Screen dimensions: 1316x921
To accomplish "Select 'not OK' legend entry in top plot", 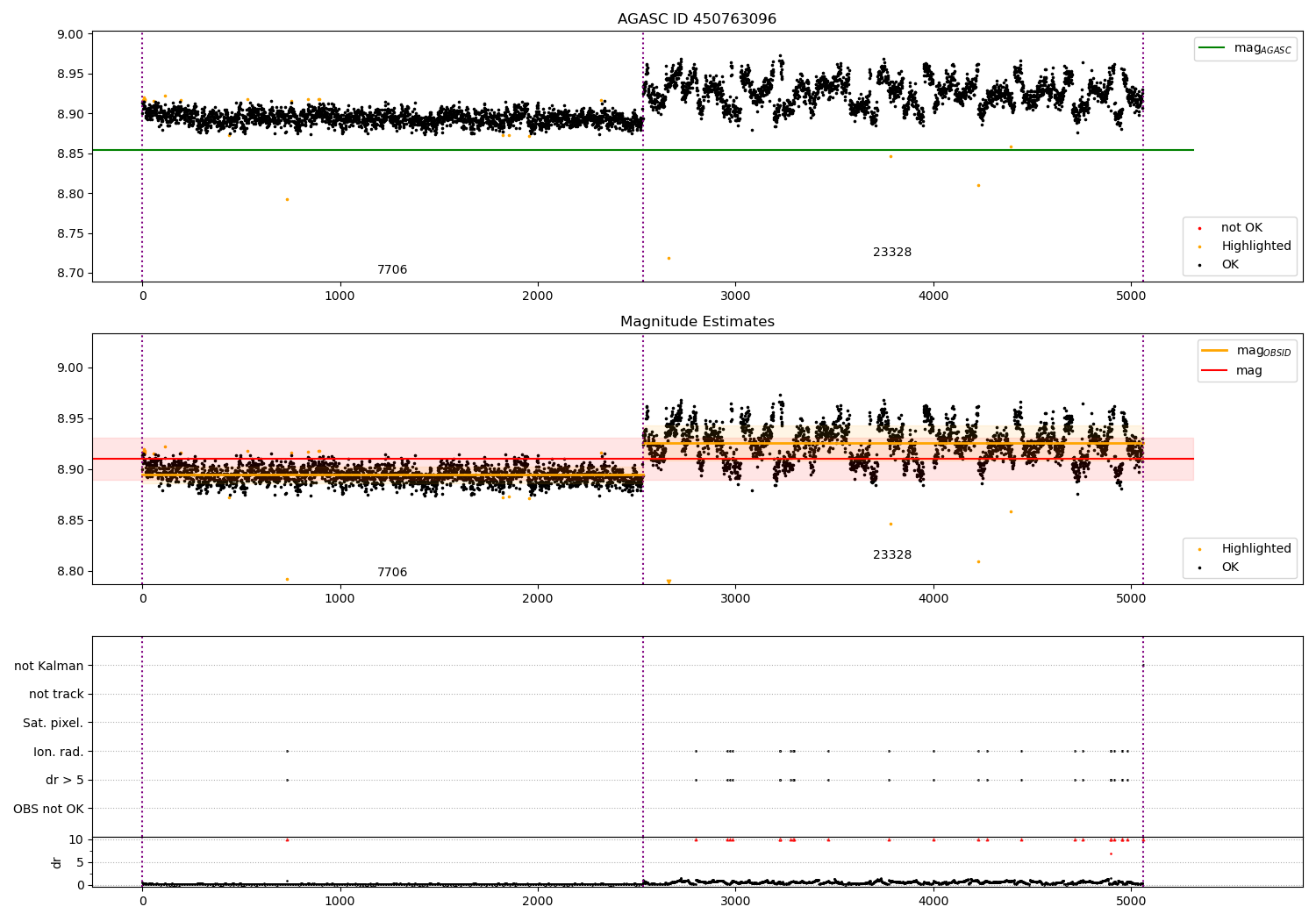I will pyautogui.click(x=1241, y=228).
